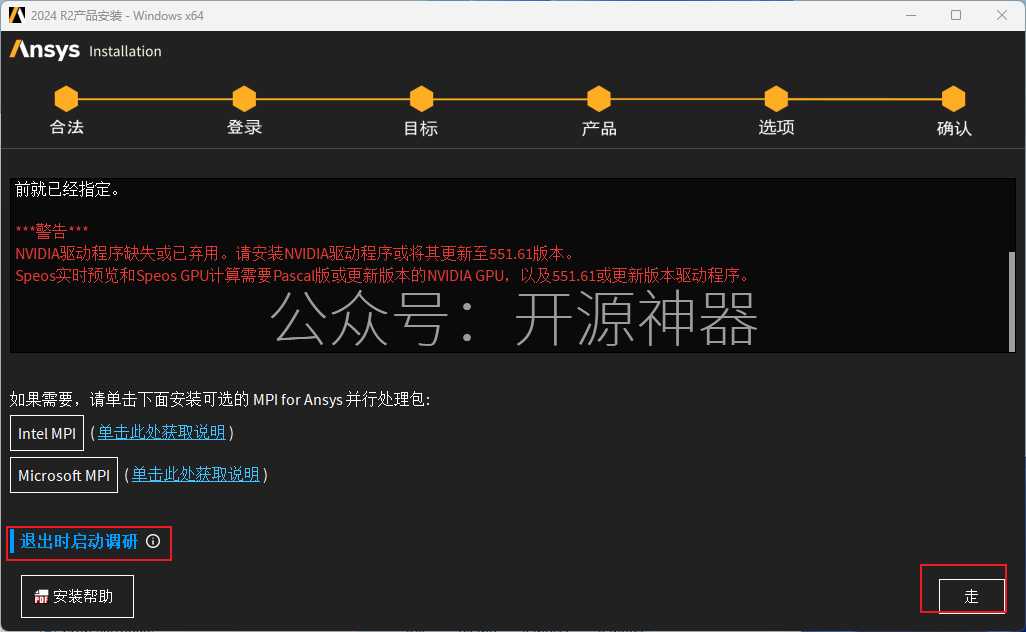Click the 目标 step hexagon icon
This screenshot has height=632, width=1026.
(x=421, y=99)
